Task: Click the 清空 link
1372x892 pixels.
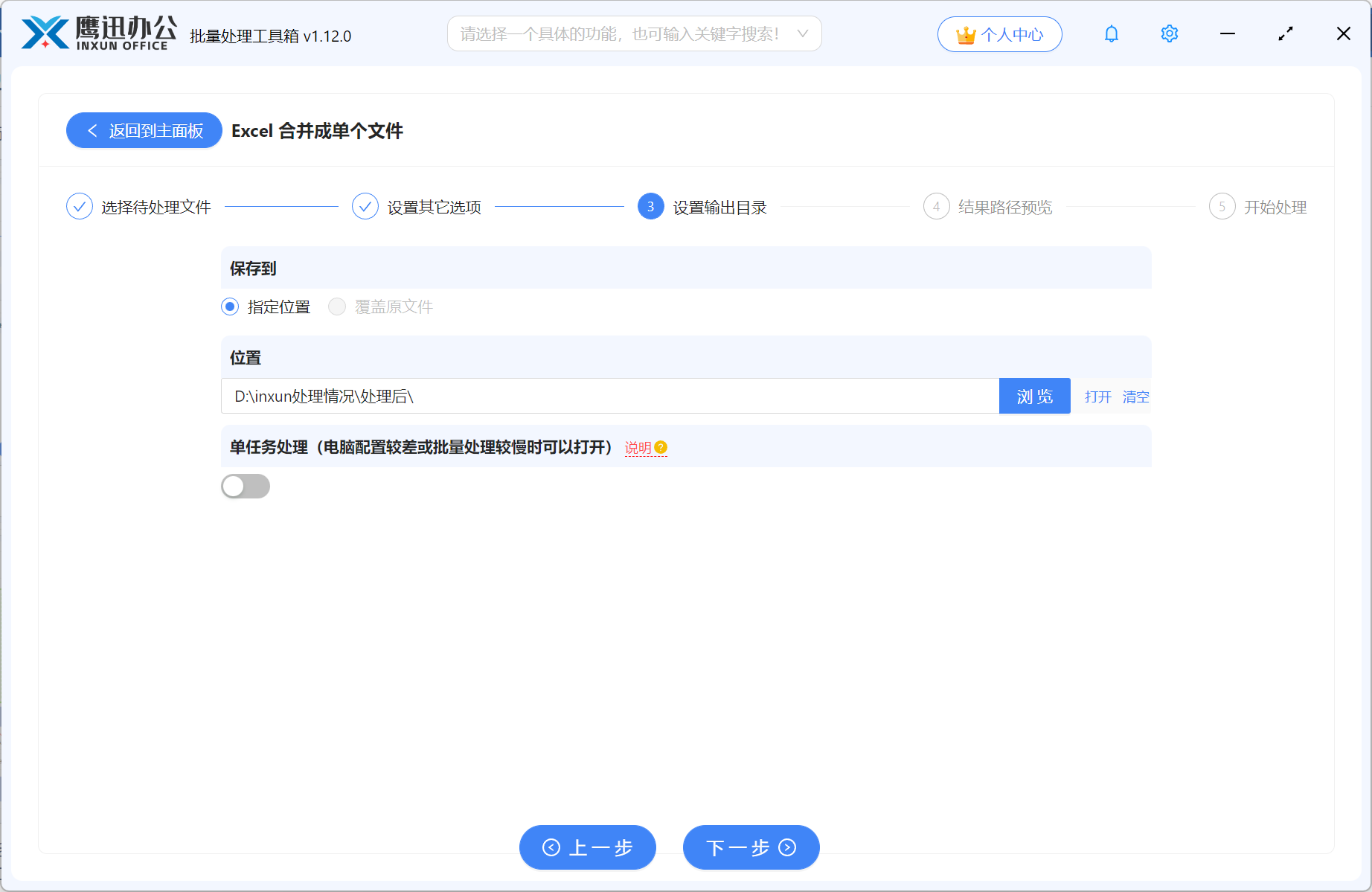Action: point(1135,397)
